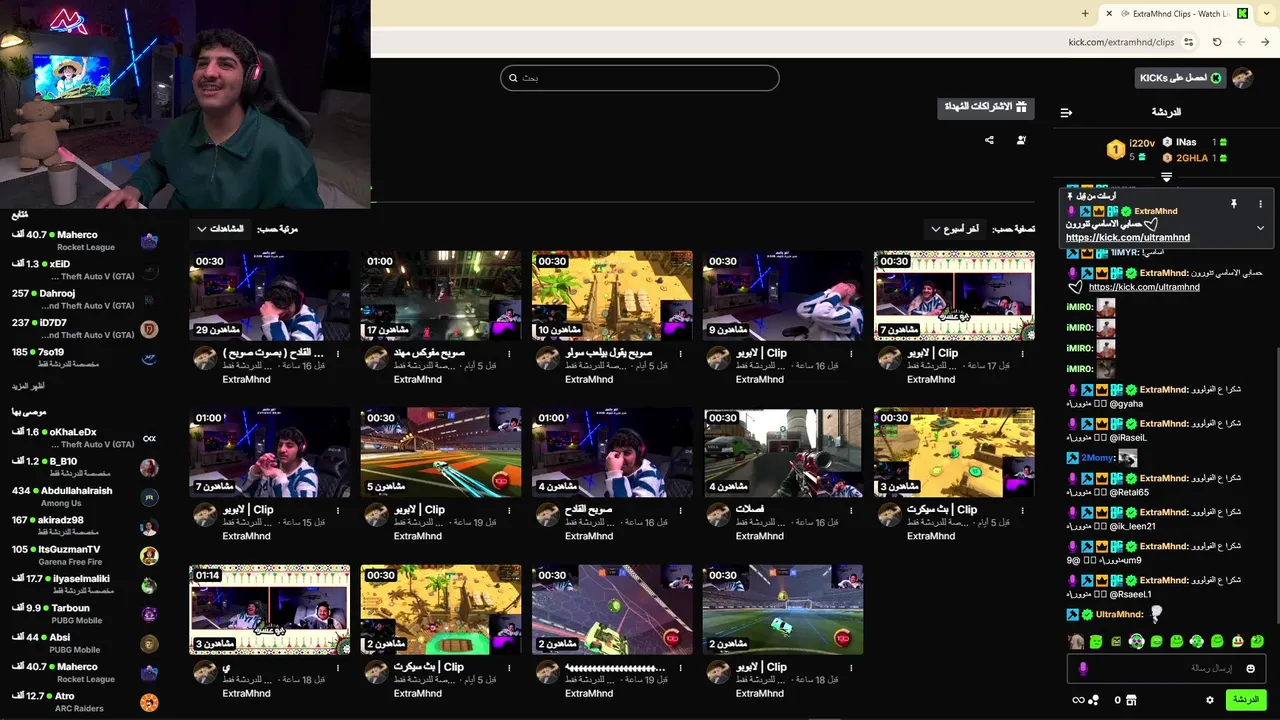1280x720 pixels.
Task: Play the 01:14 clip thumbnail
Action: 270,610
